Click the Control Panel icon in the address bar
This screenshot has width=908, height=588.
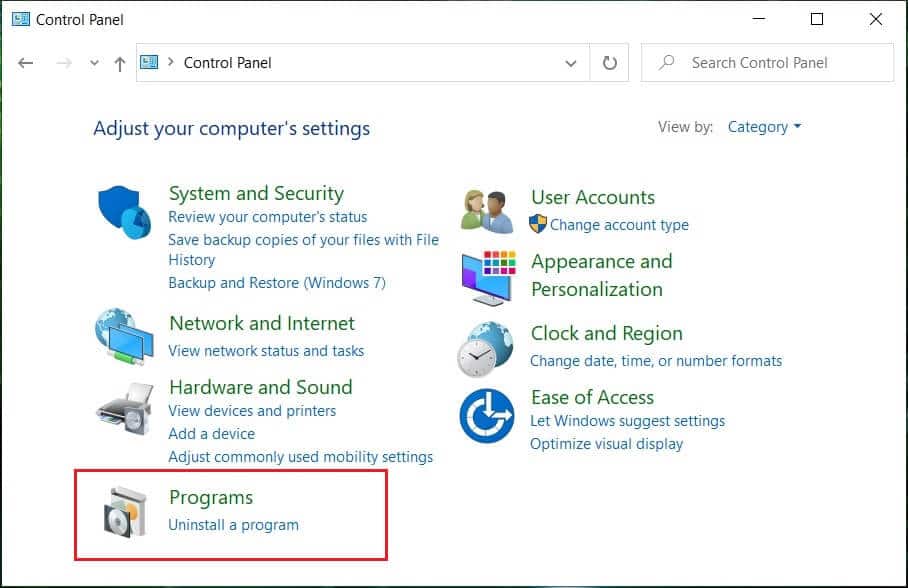tap(148, 62)
